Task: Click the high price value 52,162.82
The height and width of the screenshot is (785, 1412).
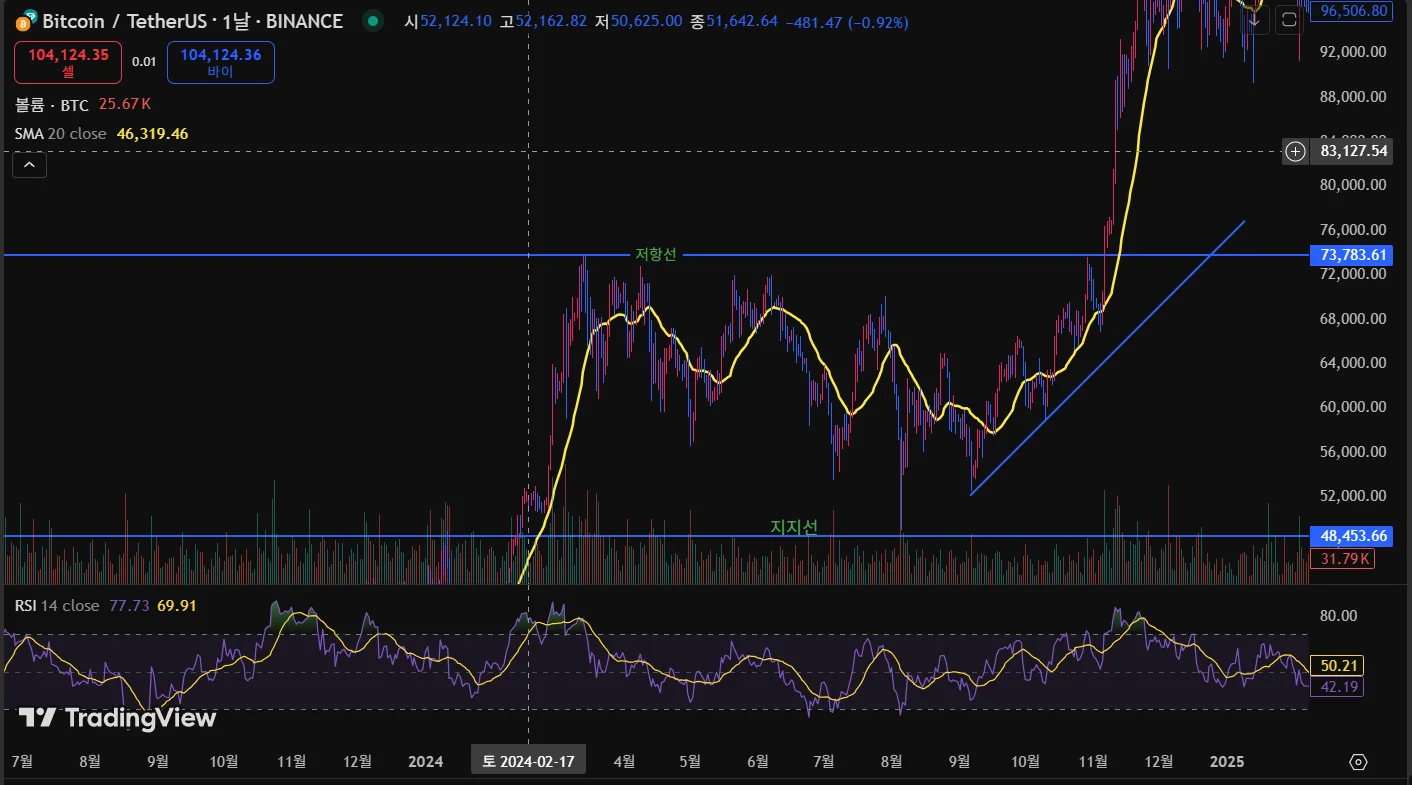Action: (551, 21)
